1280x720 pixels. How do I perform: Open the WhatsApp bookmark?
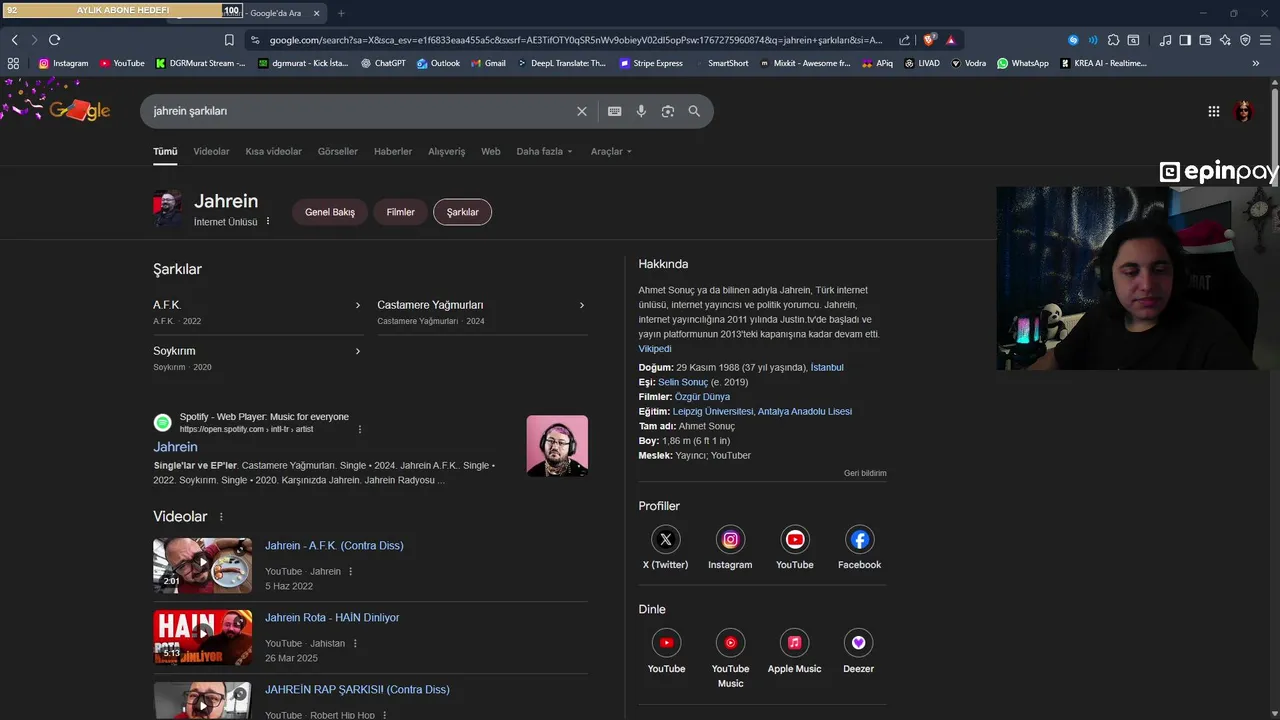click(x=1023, y=63)
